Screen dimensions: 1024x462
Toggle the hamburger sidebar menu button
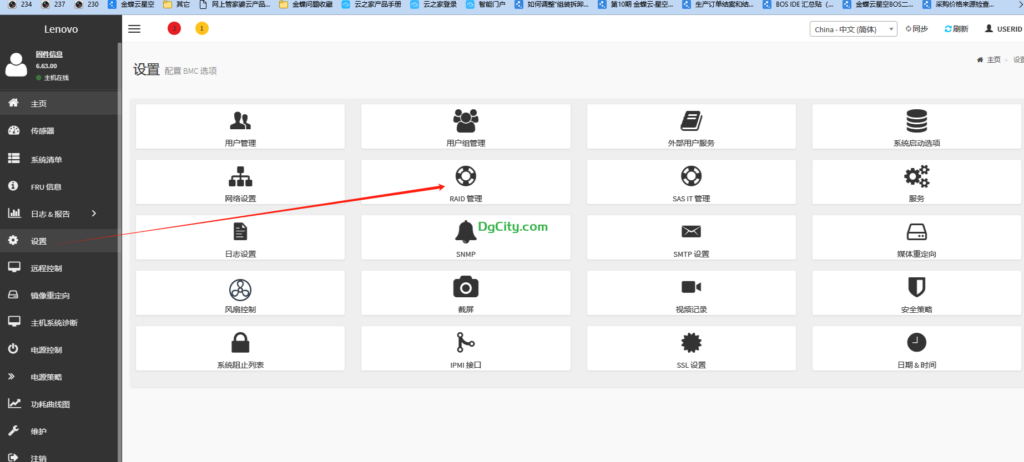click(134, 29)
